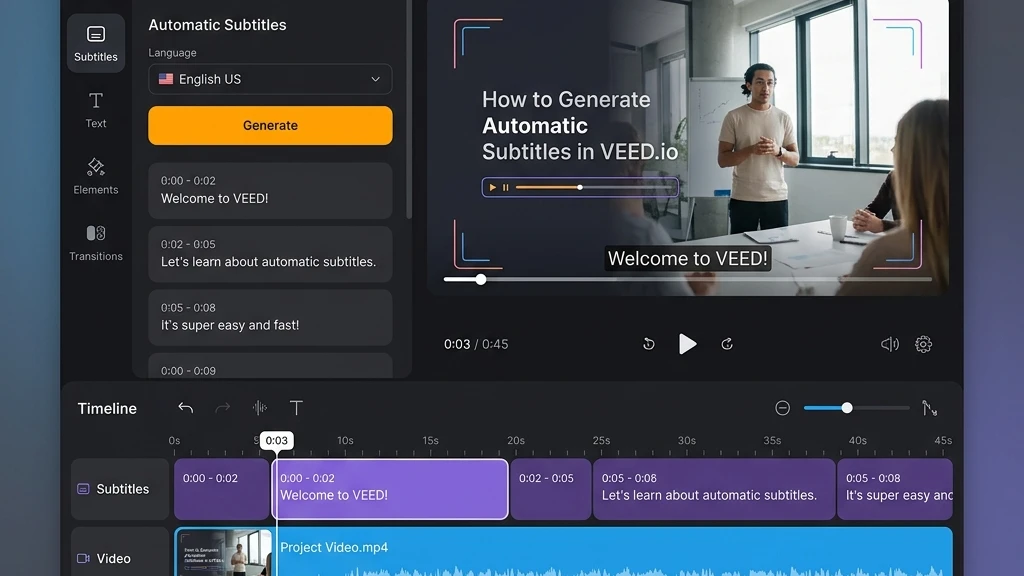Toggle the volume speaker icon
Screen dimensions: 1024x576
[889, 344]
